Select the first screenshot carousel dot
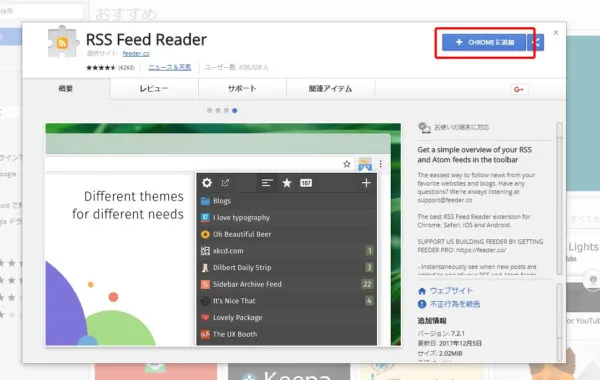Screen dimensions: 600x380 [x=209, y=111]
